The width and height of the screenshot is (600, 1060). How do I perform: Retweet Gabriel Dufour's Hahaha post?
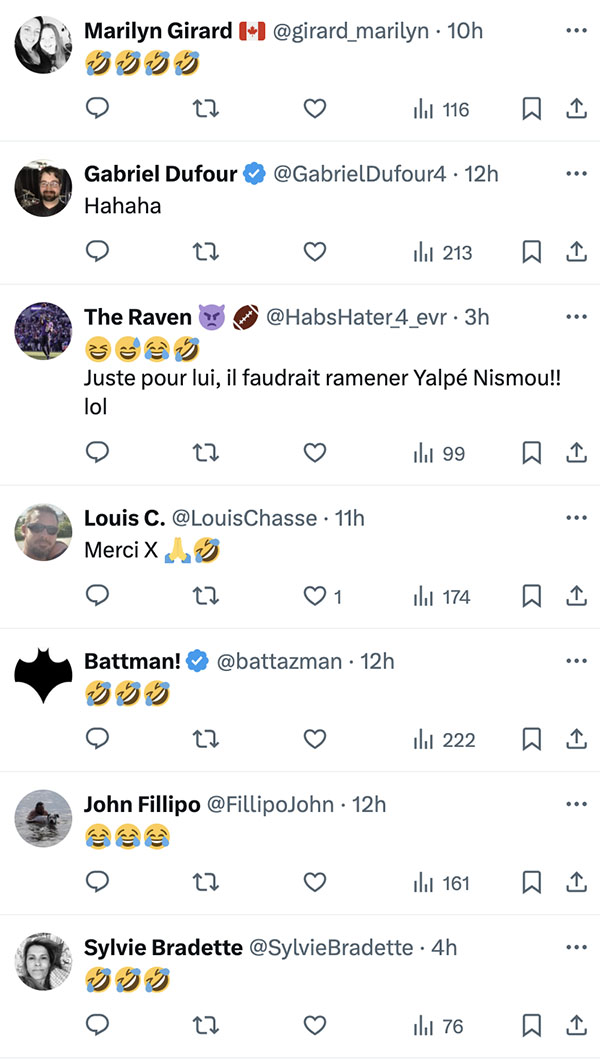pos(206,252)
